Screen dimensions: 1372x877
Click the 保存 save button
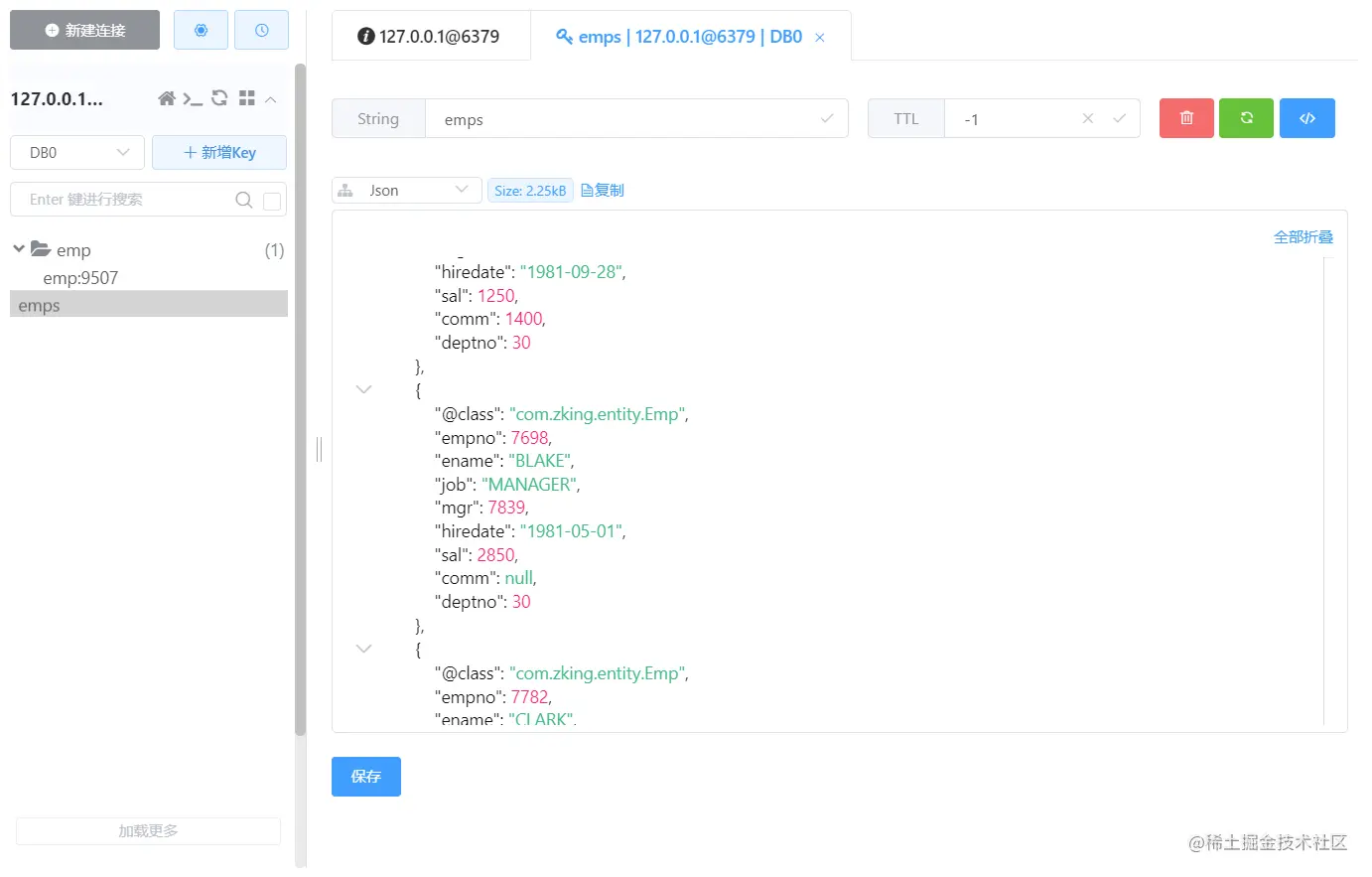(366, 777)
